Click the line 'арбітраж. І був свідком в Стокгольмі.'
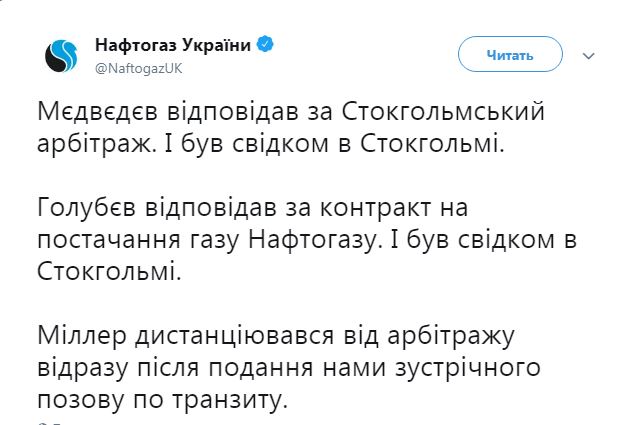Screen dimensions: 618x425 (x=268, y=142)
